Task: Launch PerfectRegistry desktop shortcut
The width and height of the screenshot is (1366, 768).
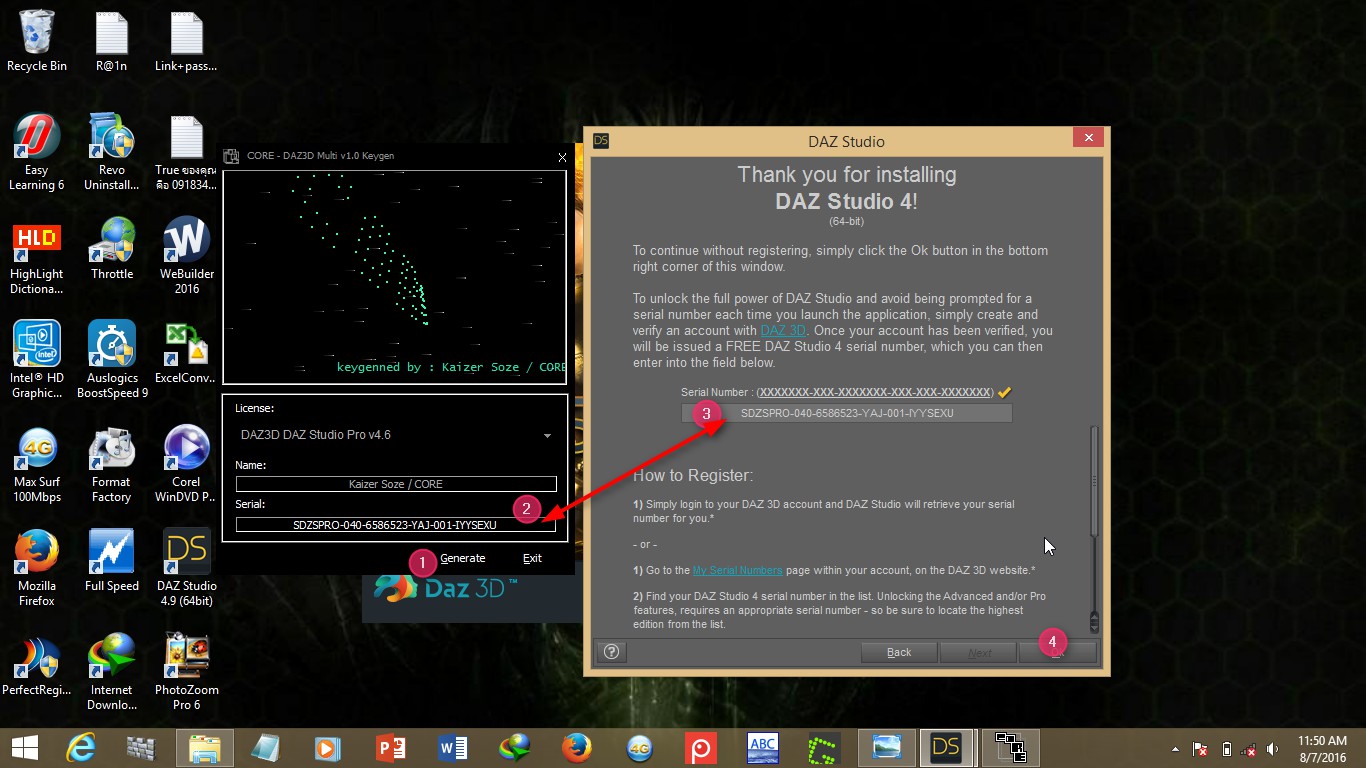Action: tap(37, 664)
